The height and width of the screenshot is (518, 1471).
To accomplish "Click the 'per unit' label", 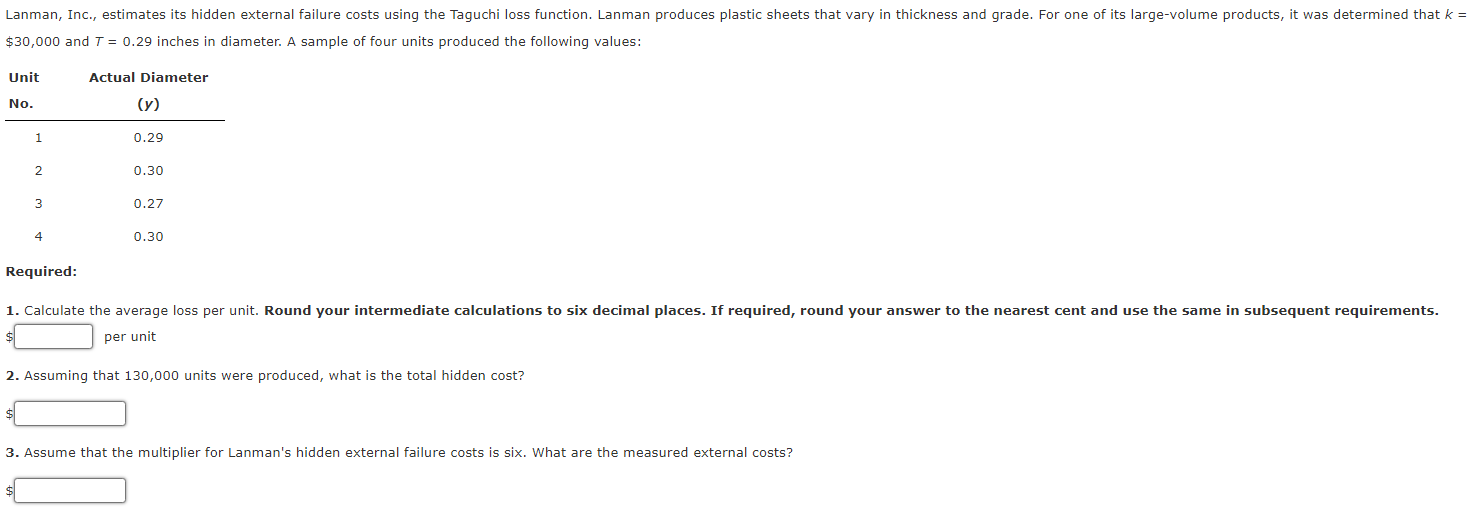I will point(130,337).
